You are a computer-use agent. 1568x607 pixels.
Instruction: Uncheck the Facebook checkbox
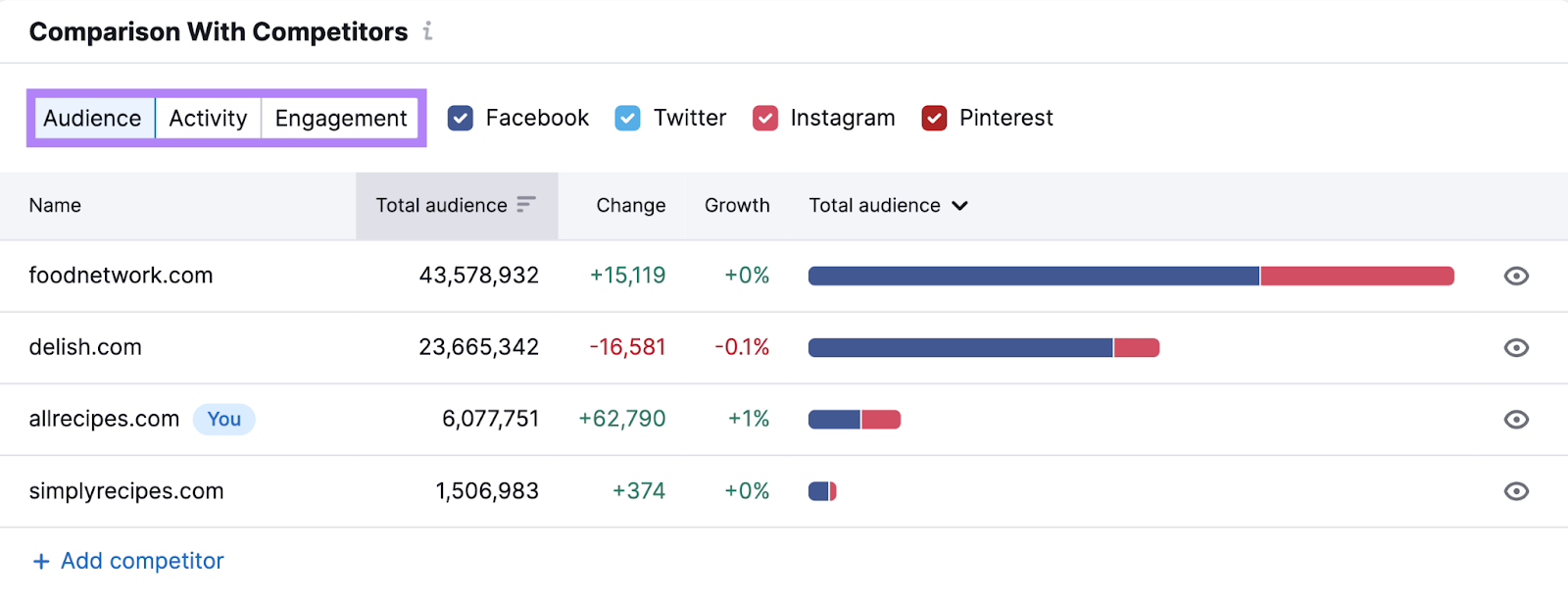click(460, 118)
